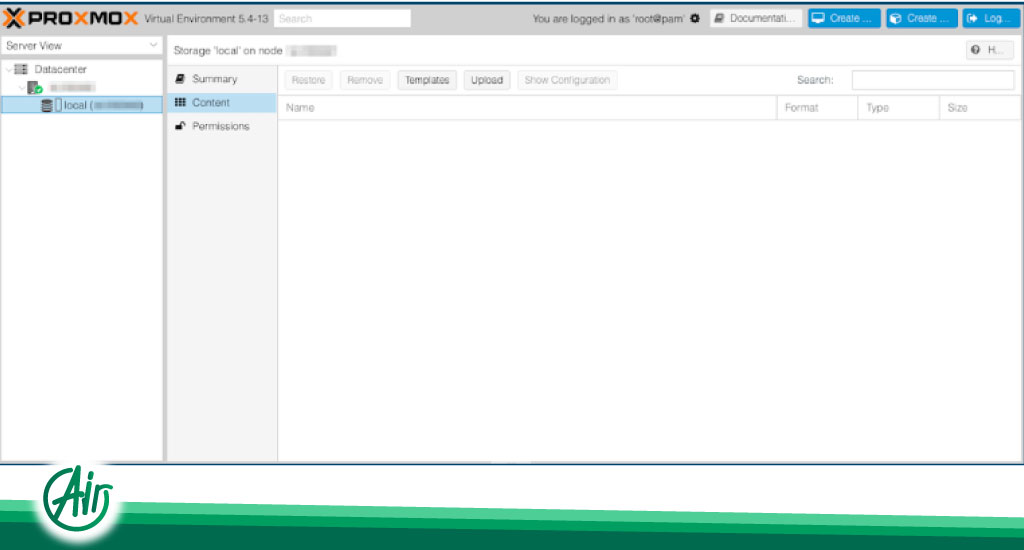Collapse the Datacenter tree node

pyautogui.click(x=8, y=69)
